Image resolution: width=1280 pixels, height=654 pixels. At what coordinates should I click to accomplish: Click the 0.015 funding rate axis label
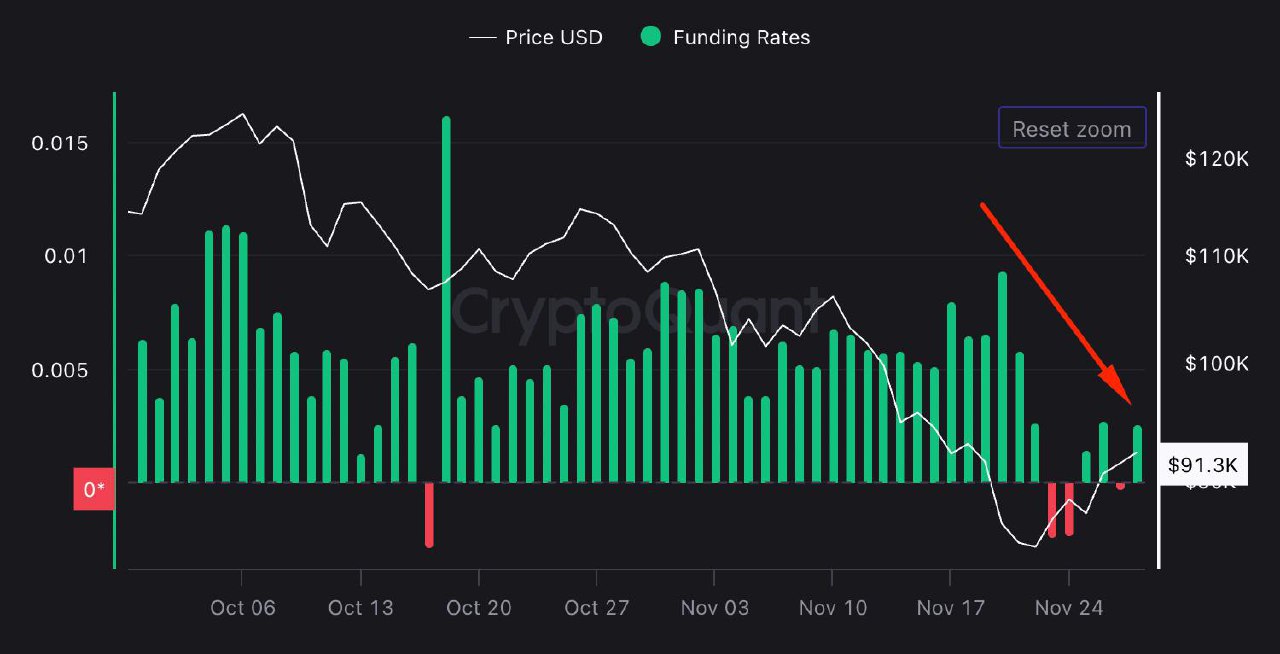click(59, 143)
